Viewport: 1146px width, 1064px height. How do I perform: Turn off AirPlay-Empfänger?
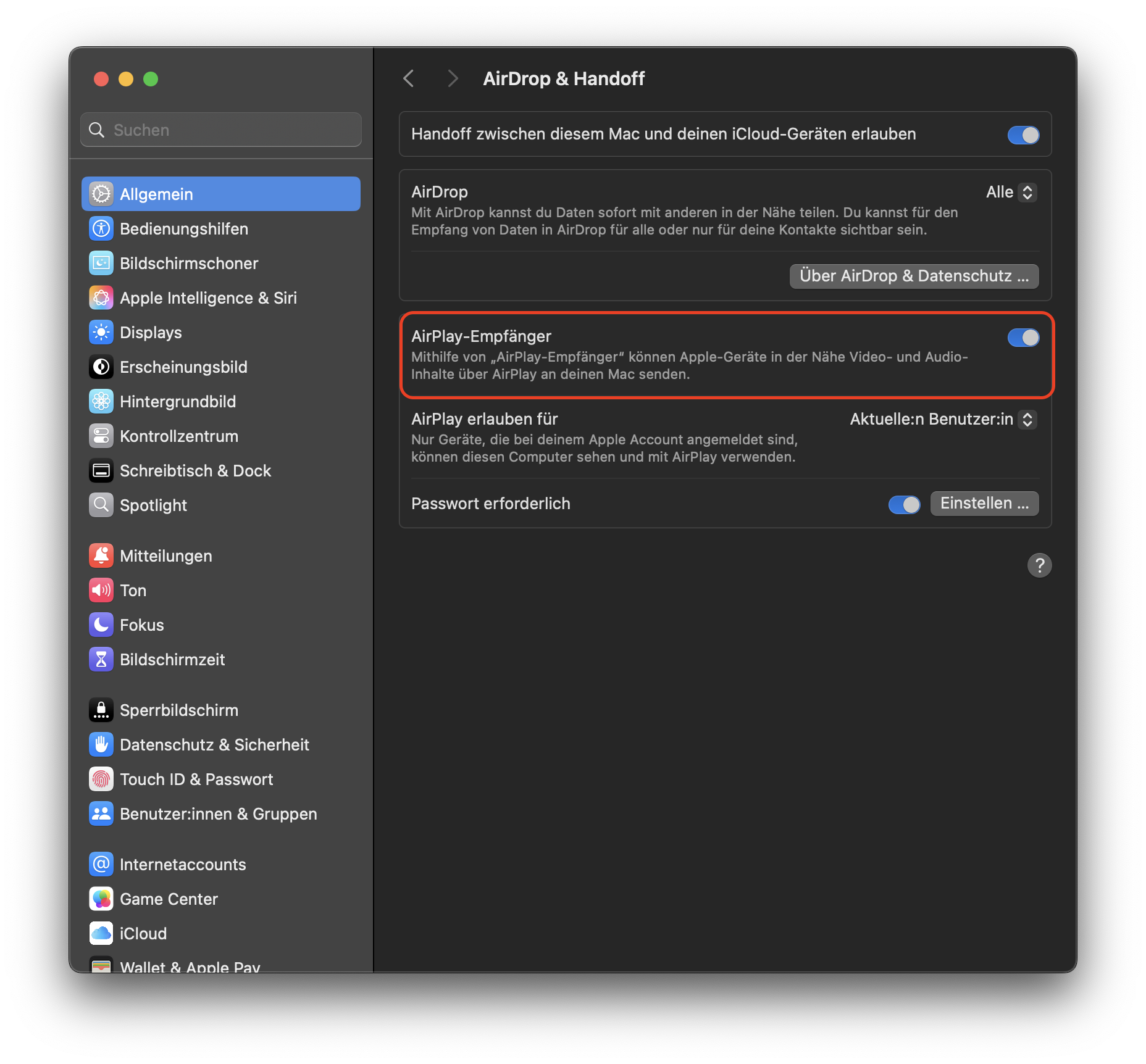click(1023, 338)
